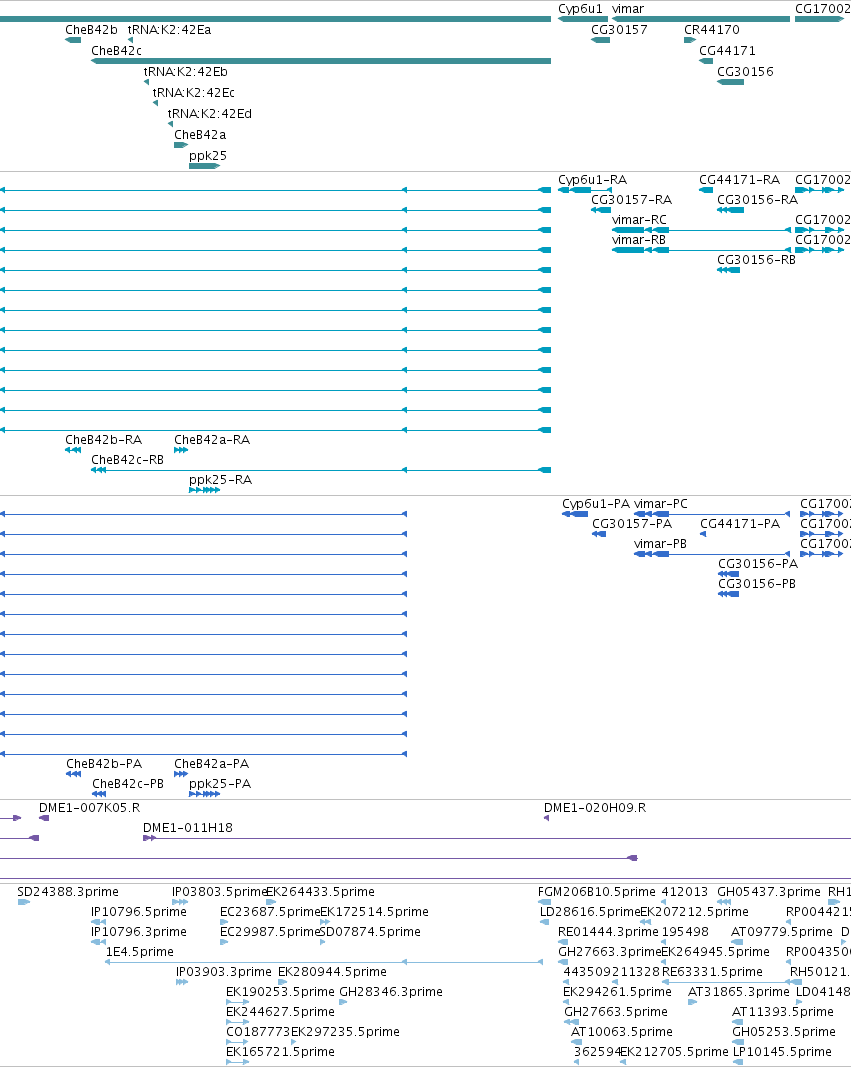The height and width of the screenshot is (1067, 851).
Task: Click the DME1-007K05.R feature
Action: [x=44, y=818]
